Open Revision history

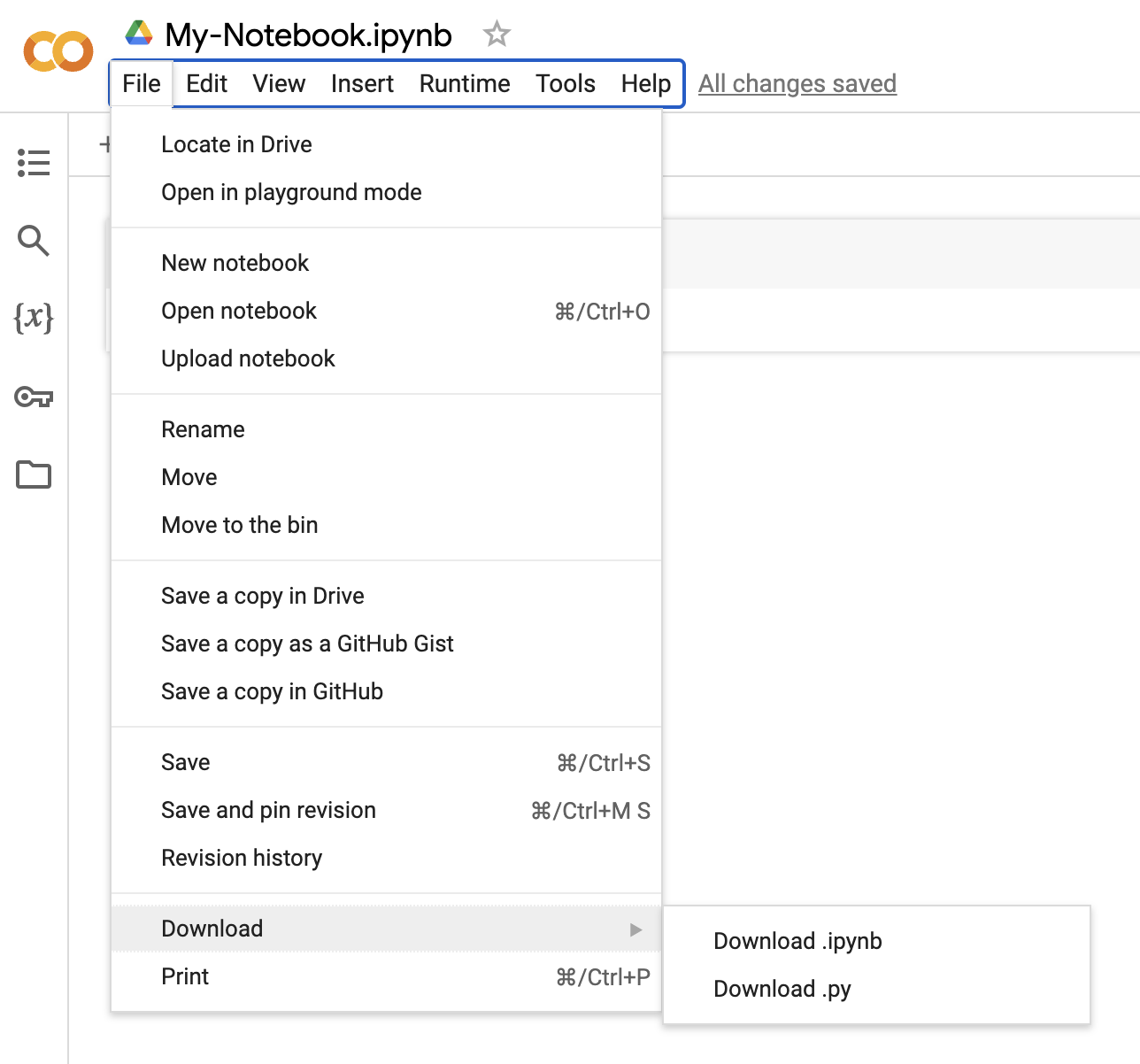[x=242, y=857]
